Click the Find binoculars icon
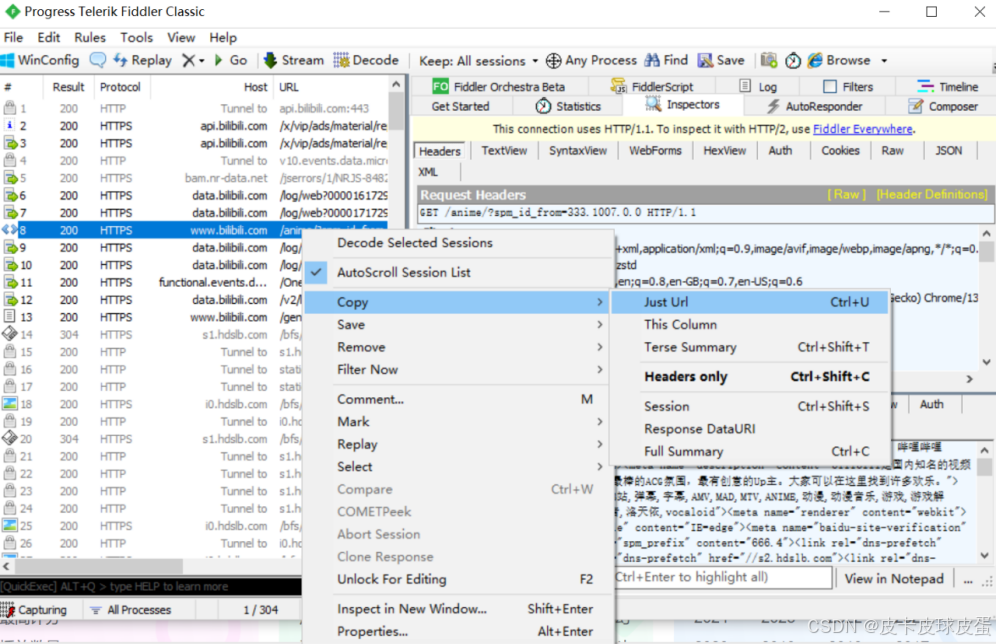The height and width of the screenshot is (644, 996). pos(652,60)
